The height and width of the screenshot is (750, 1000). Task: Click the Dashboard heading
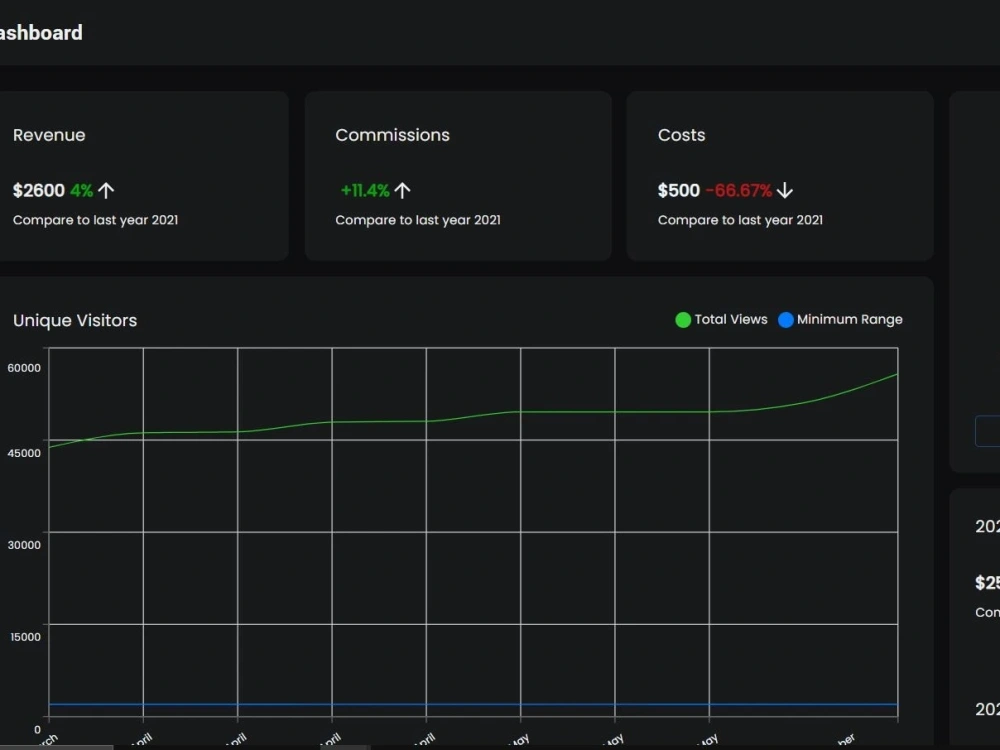pyautogui.click(x=41, y=32)
